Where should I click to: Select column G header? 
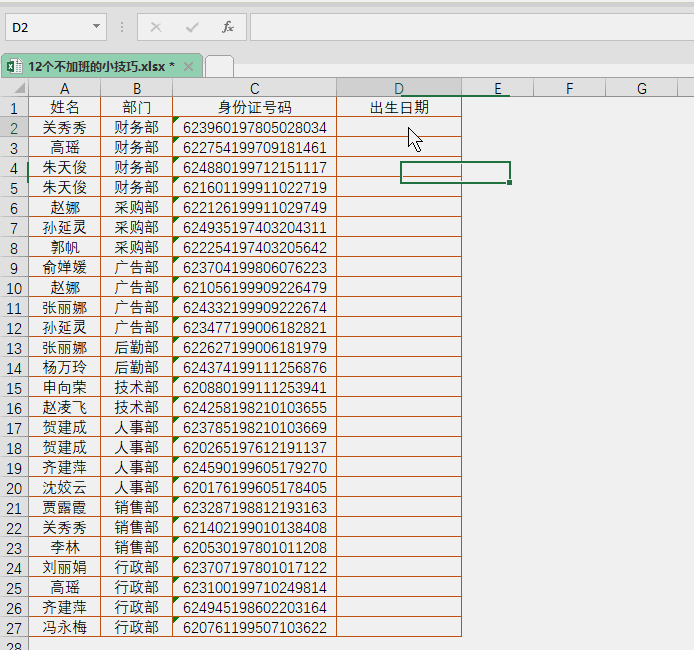[641, 88]
